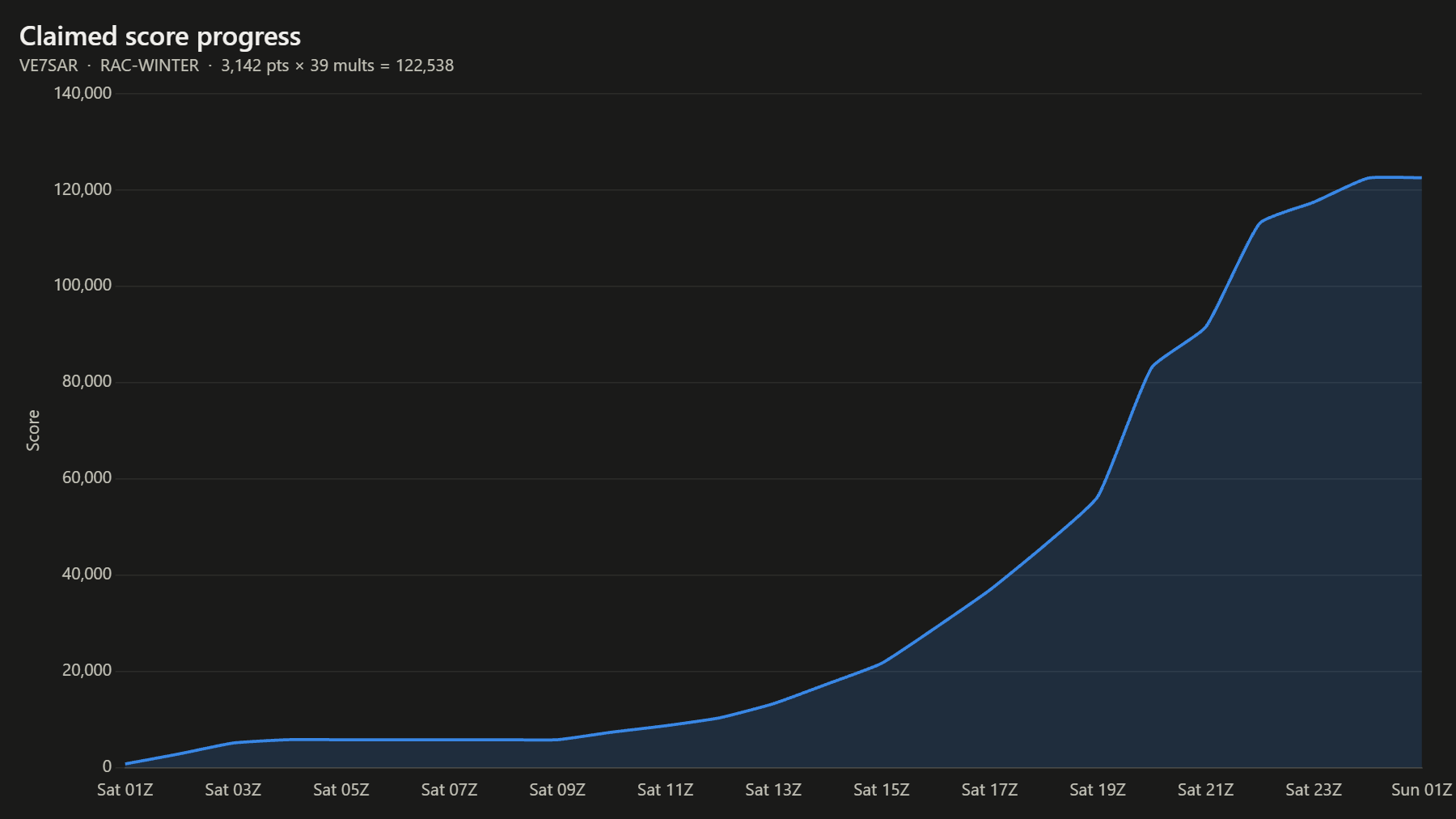Select the Sat 09Z x-axis label
The width and height of the screenshot is (1456, 819).
point(557,790)
